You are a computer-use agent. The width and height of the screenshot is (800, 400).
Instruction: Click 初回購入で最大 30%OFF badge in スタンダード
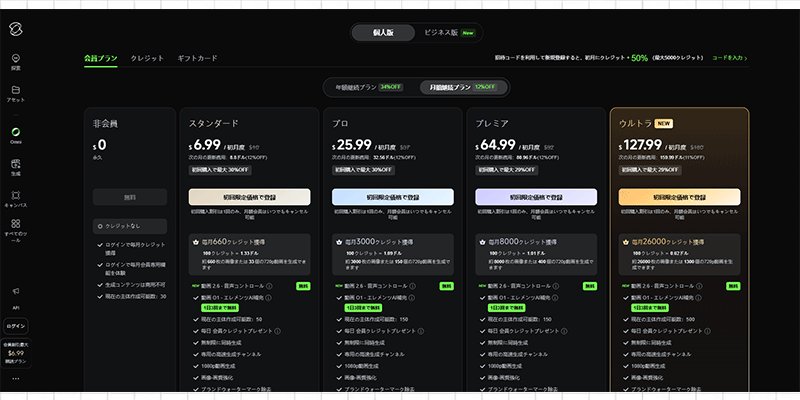(220, 170)
